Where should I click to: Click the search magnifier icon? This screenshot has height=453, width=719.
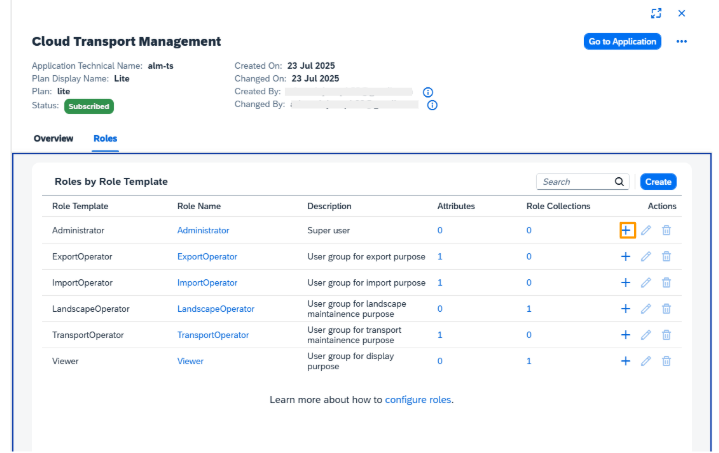coord(619,182)
